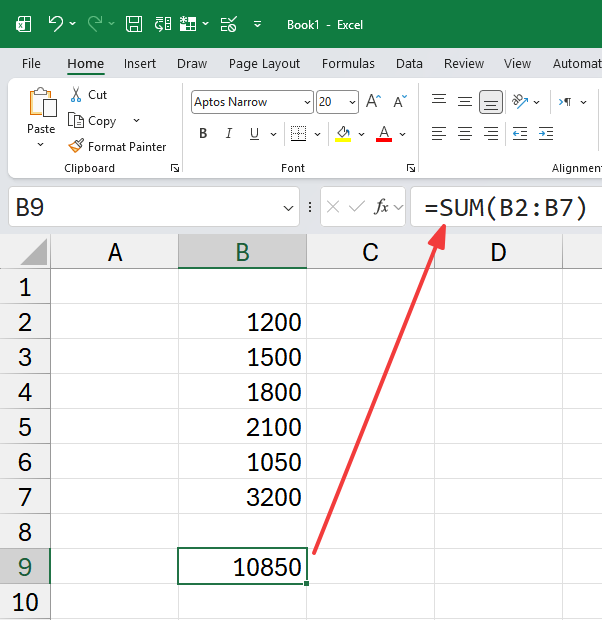The image size is (602, 620).
Task: Align text right
Action: pos(491,134)
